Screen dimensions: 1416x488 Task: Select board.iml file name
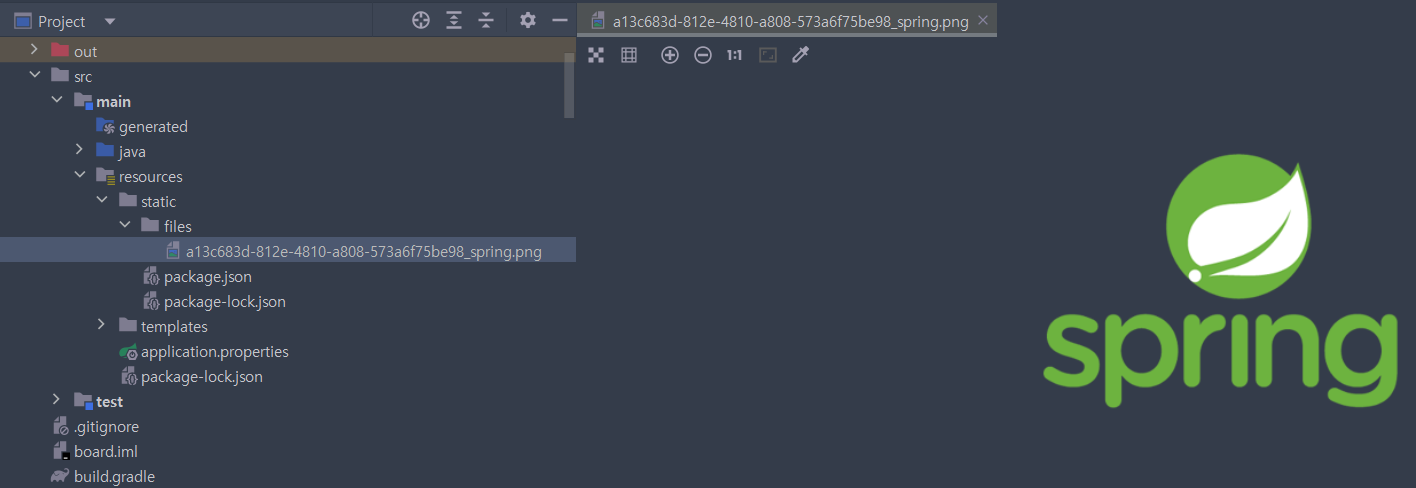[x=106, y=452]
